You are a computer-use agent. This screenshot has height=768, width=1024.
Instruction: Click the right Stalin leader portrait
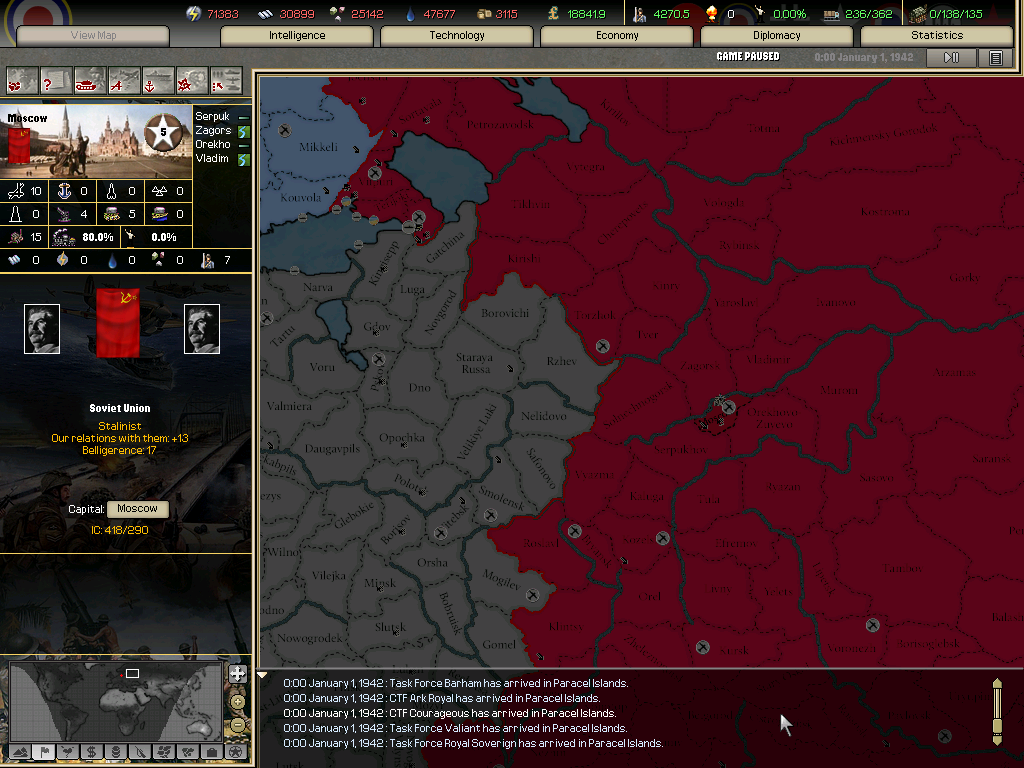point(202,328)
